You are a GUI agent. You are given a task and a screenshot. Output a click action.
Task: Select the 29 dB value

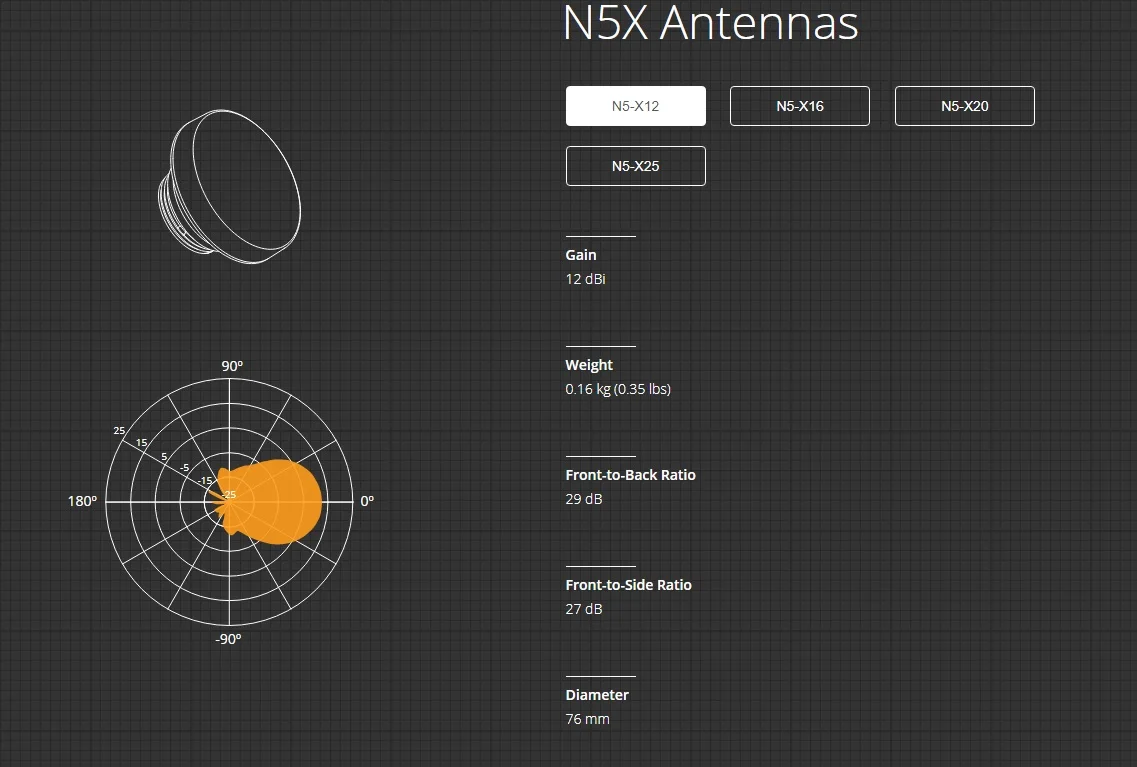(x=584, y=499)
